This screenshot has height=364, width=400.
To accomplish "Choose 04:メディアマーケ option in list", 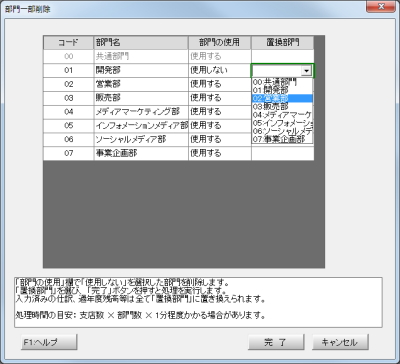I will coord(282,115).
